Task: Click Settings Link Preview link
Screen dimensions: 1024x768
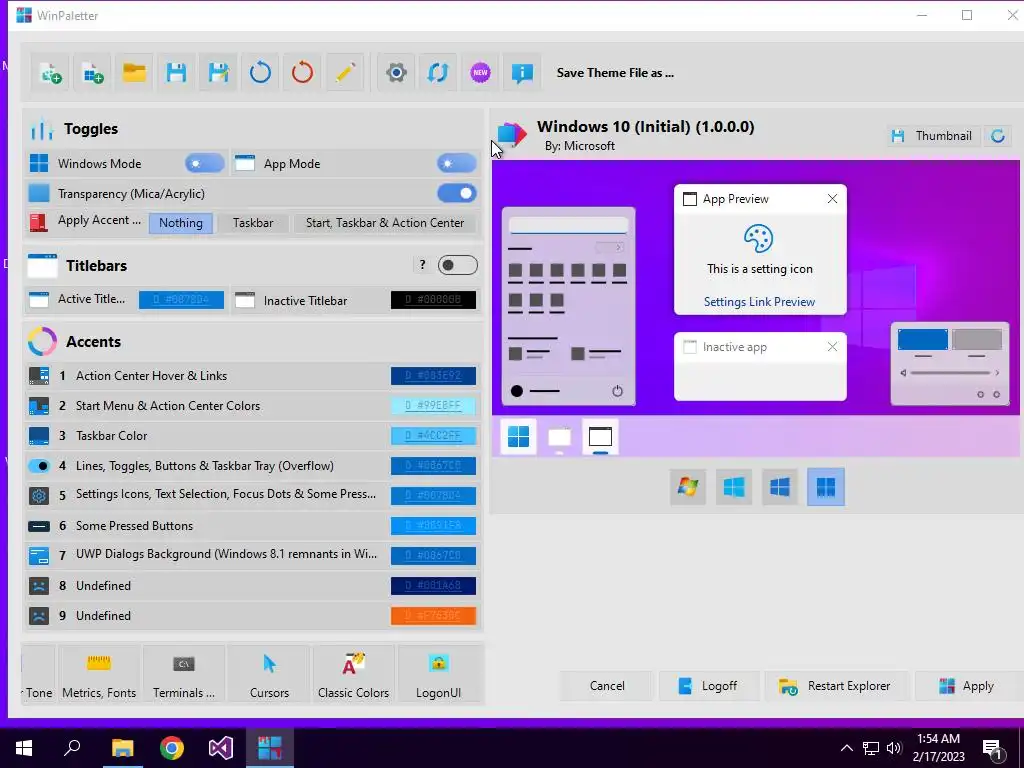Action: [760, 302]
